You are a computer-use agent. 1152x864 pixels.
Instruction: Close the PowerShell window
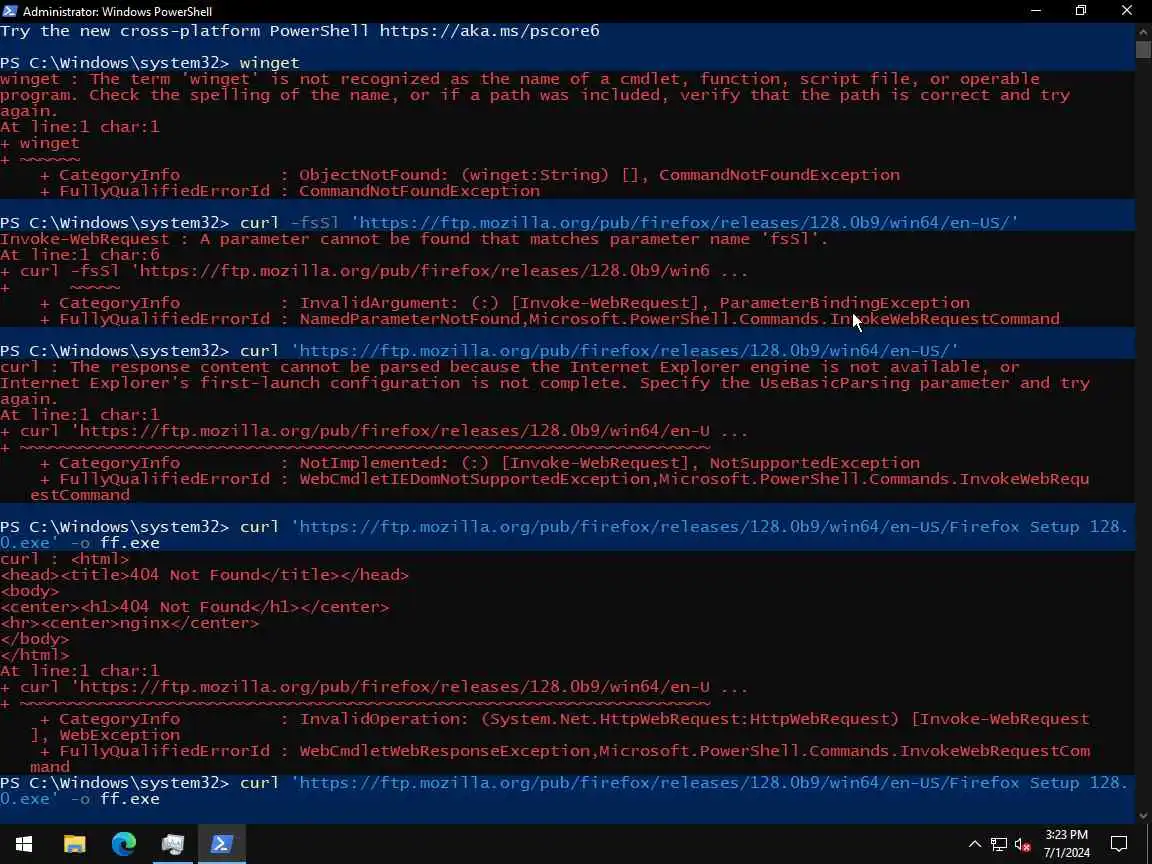pos(1127,11)
